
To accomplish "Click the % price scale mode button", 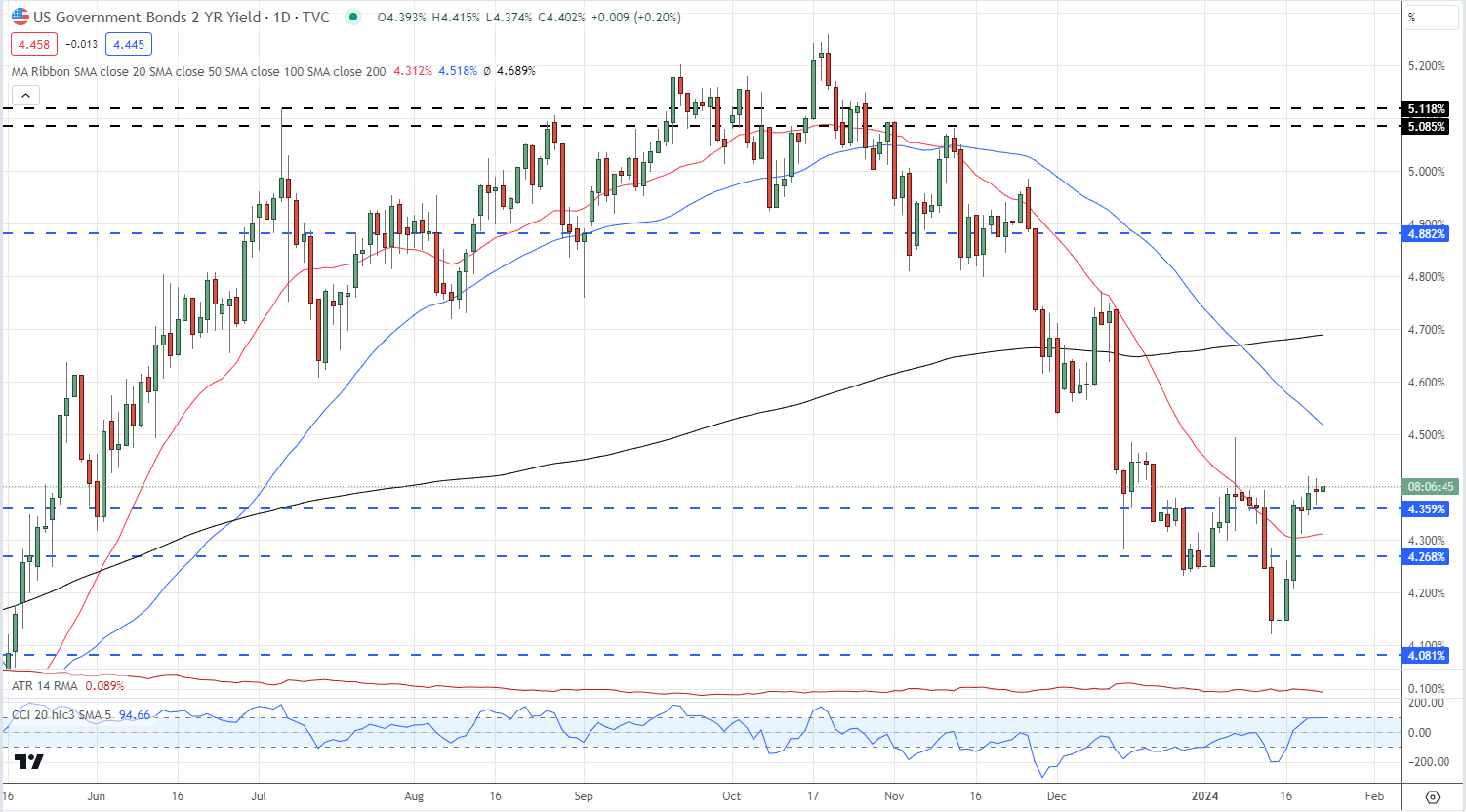I will [1432, 18].
